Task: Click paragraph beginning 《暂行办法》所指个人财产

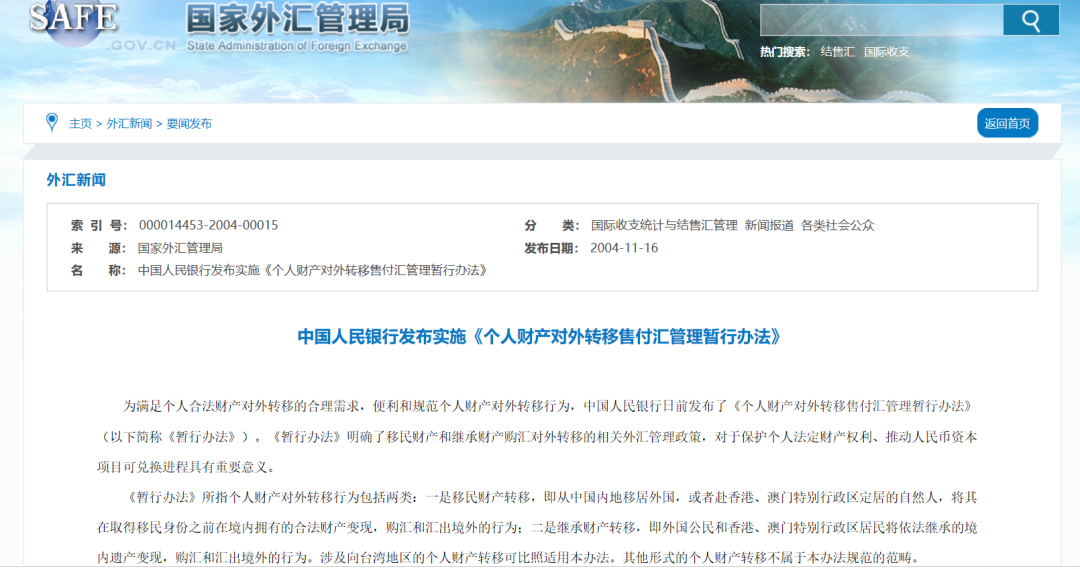Action: click(x=537, y=528)
